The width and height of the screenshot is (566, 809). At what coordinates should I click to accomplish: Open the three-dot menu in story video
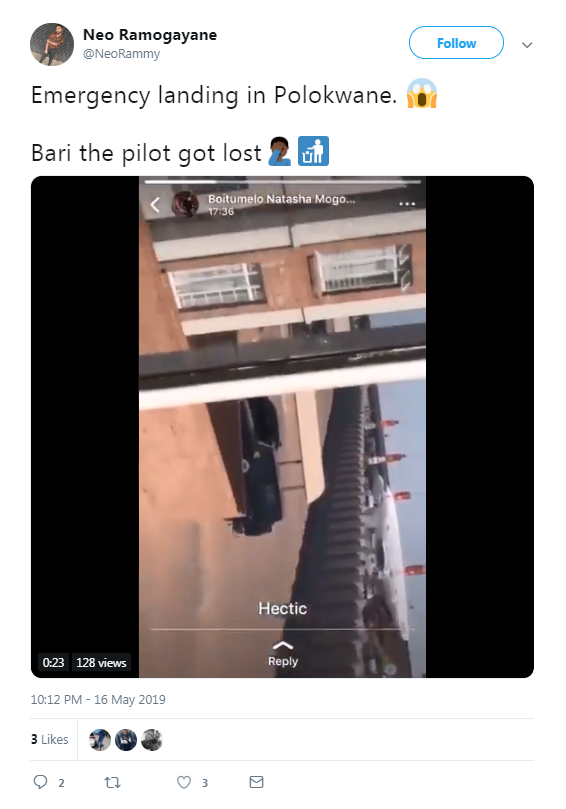point(407,204)
